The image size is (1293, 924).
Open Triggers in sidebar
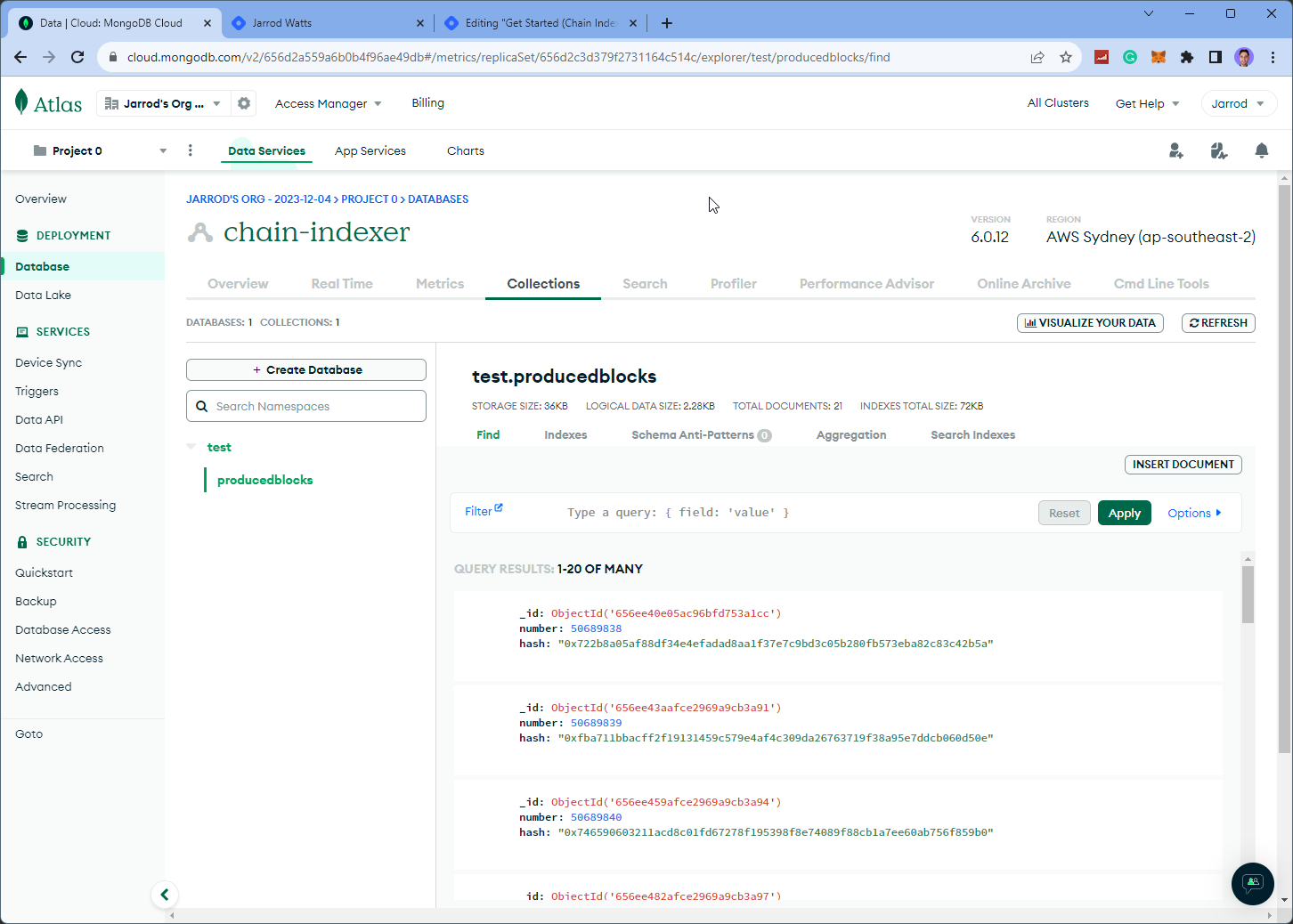[x=37, y=391]
